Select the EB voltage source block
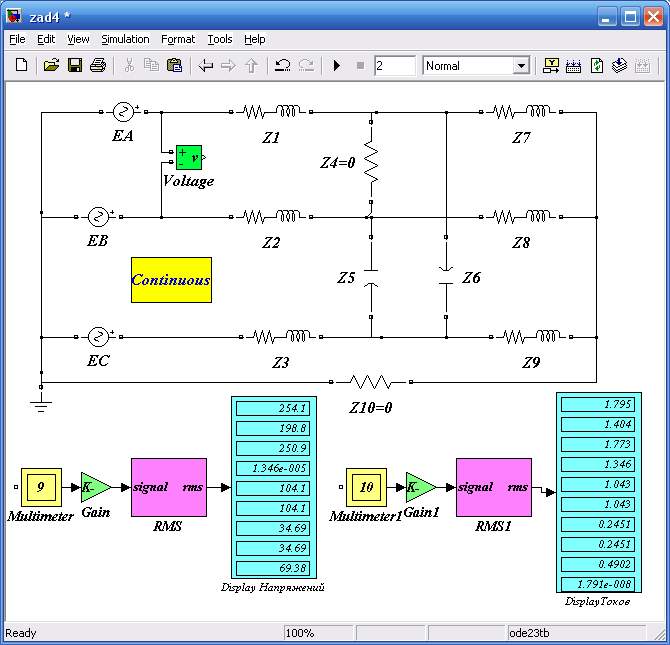 click(x=98, y=217)
